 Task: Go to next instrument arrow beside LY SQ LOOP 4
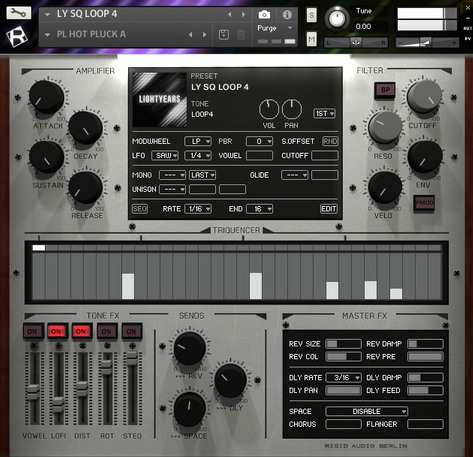click(244, 14)
